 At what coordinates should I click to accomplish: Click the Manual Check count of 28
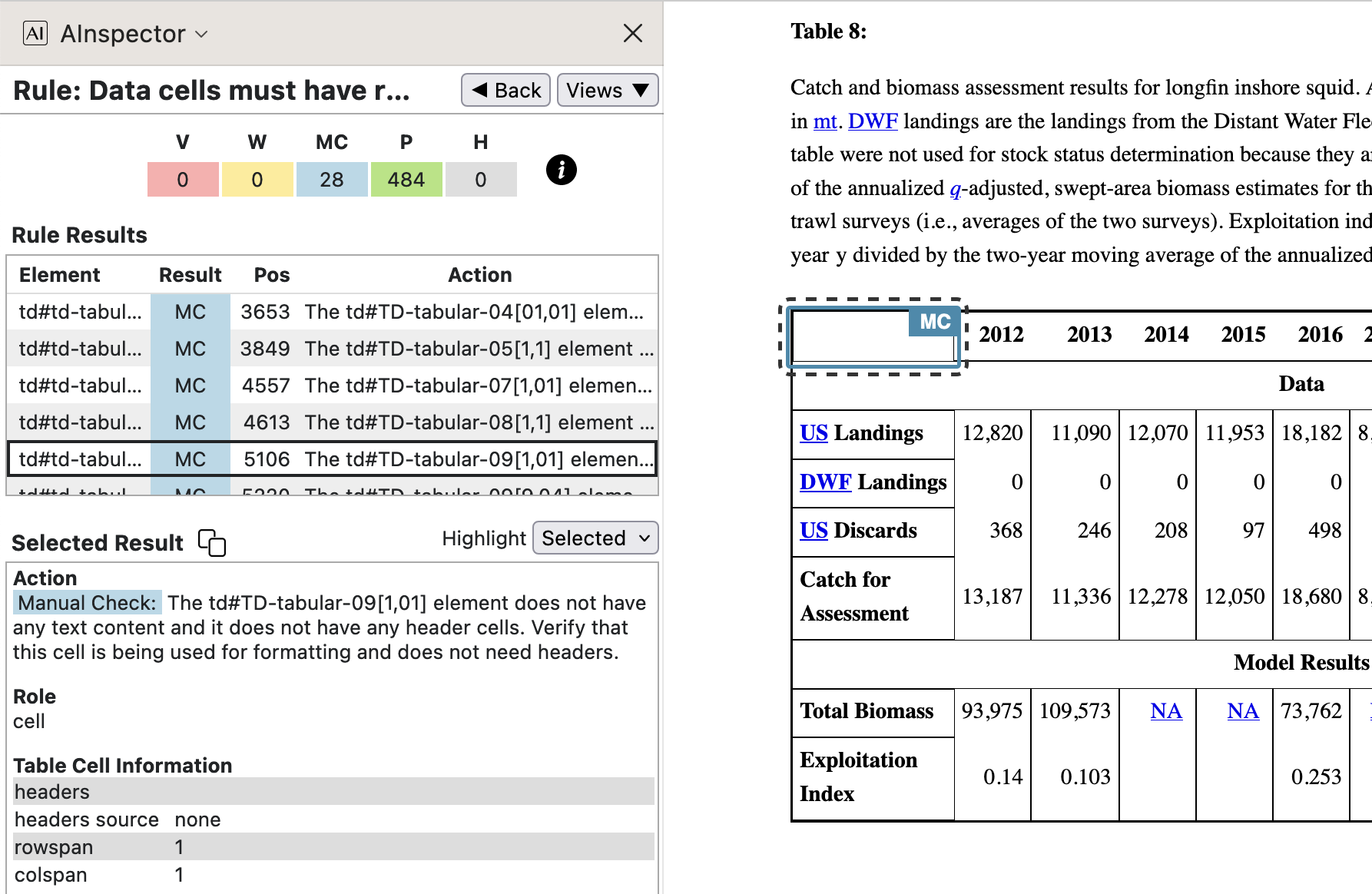[332, 180]
